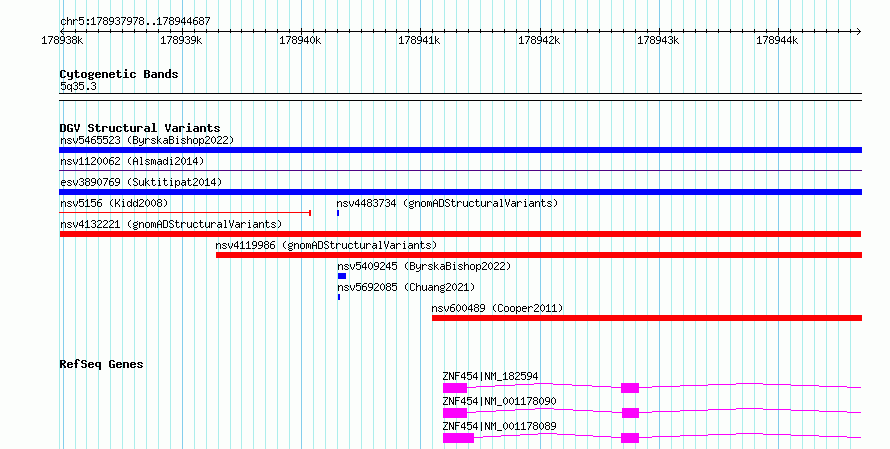Open the Cytogenetic Bands track heading
Image resolution: width=890 pixels, height=449 pixels.
pos(119,74)
